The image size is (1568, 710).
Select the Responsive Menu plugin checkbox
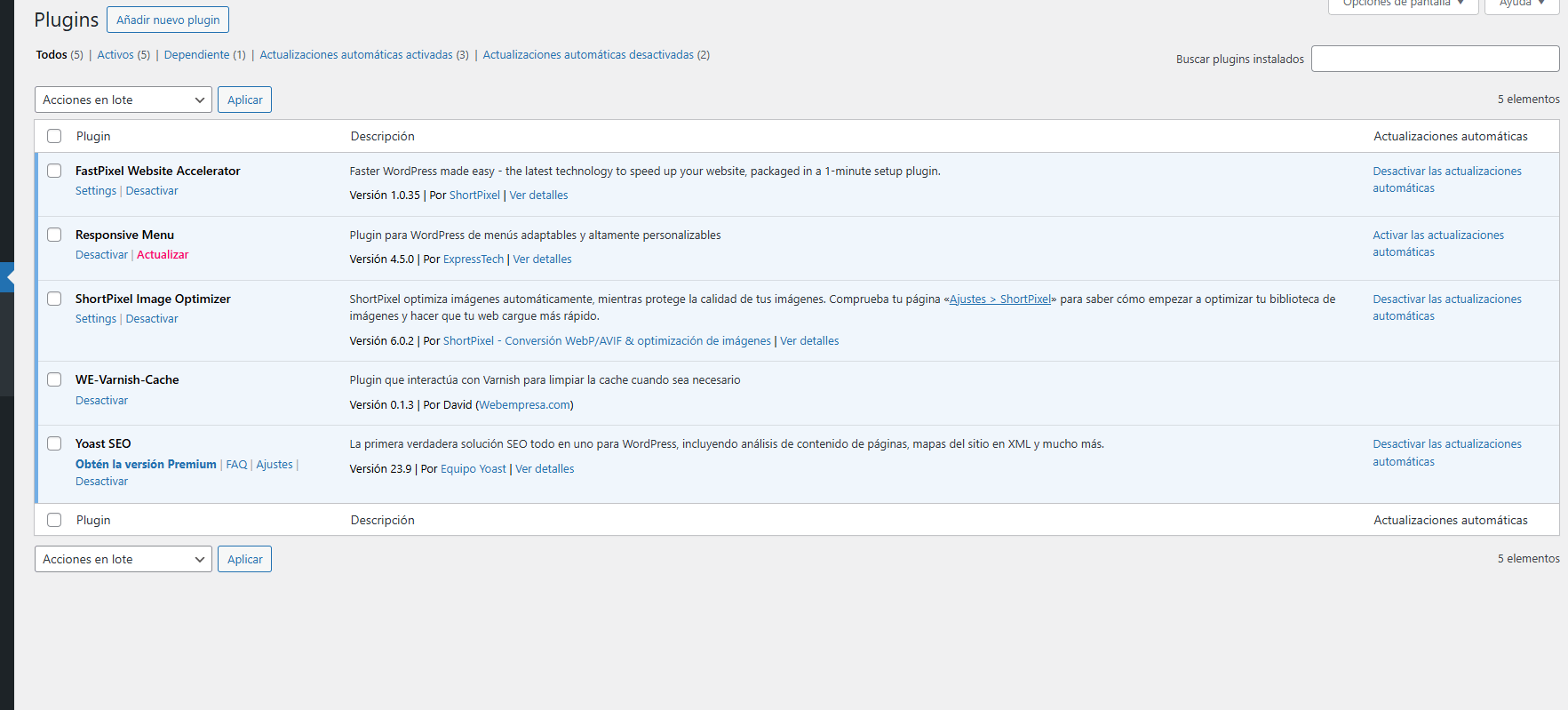[54, 235]
